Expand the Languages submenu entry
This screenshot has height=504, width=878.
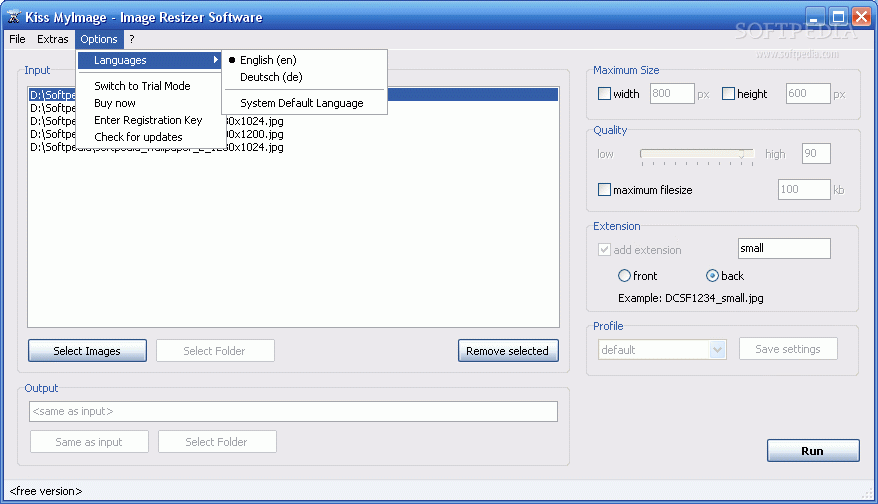click(x=150, y=60)
